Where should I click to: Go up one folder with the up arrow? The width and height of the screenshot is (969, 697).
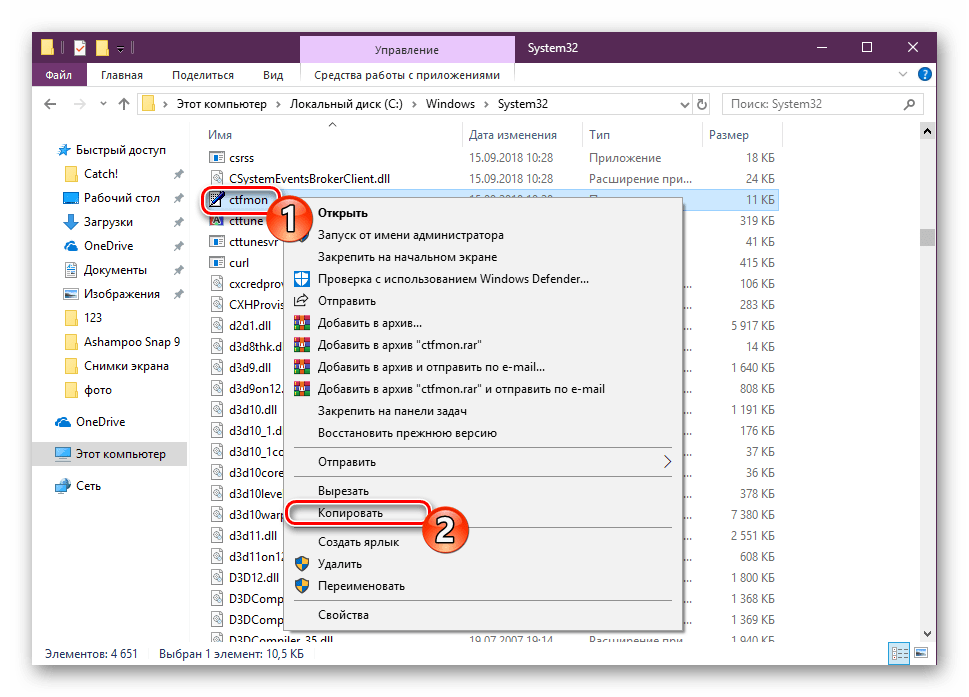pos(124,104)
